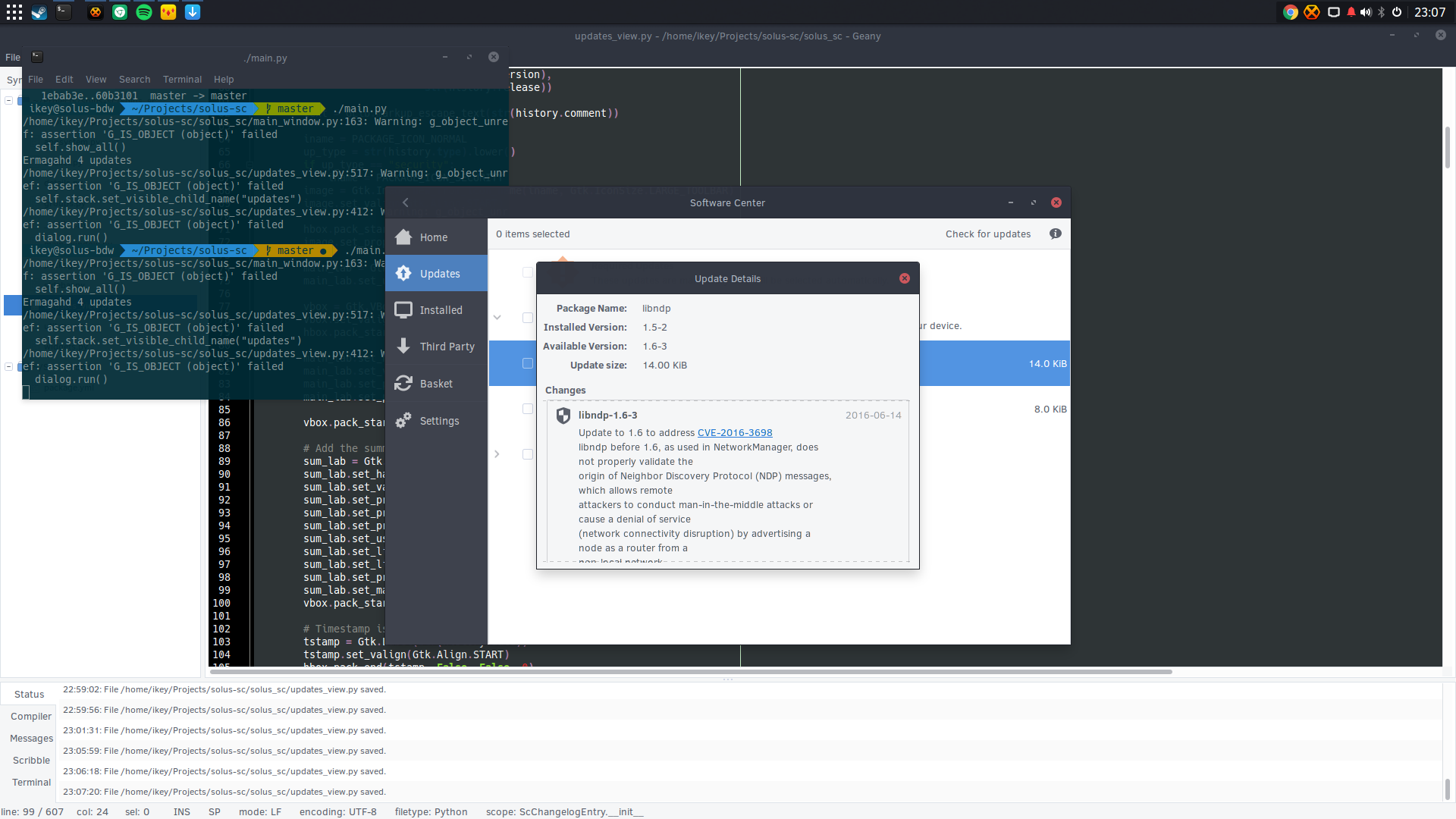Close the Update Details dialog
Image resolution: width=1456 pixels, height=819 pixels.
905,278
